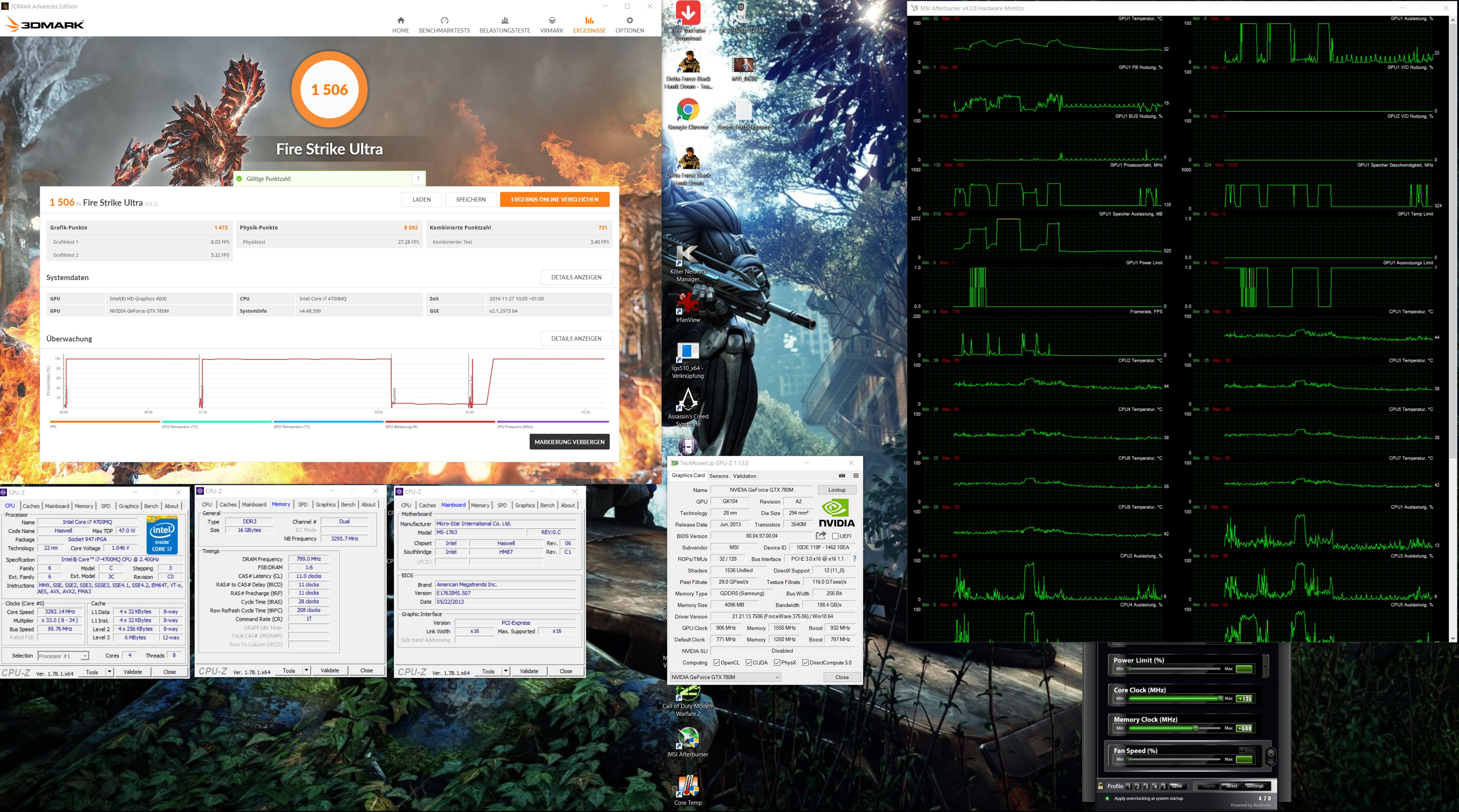Open the Delta Force Black Hawk Down icon

(688, 166)
